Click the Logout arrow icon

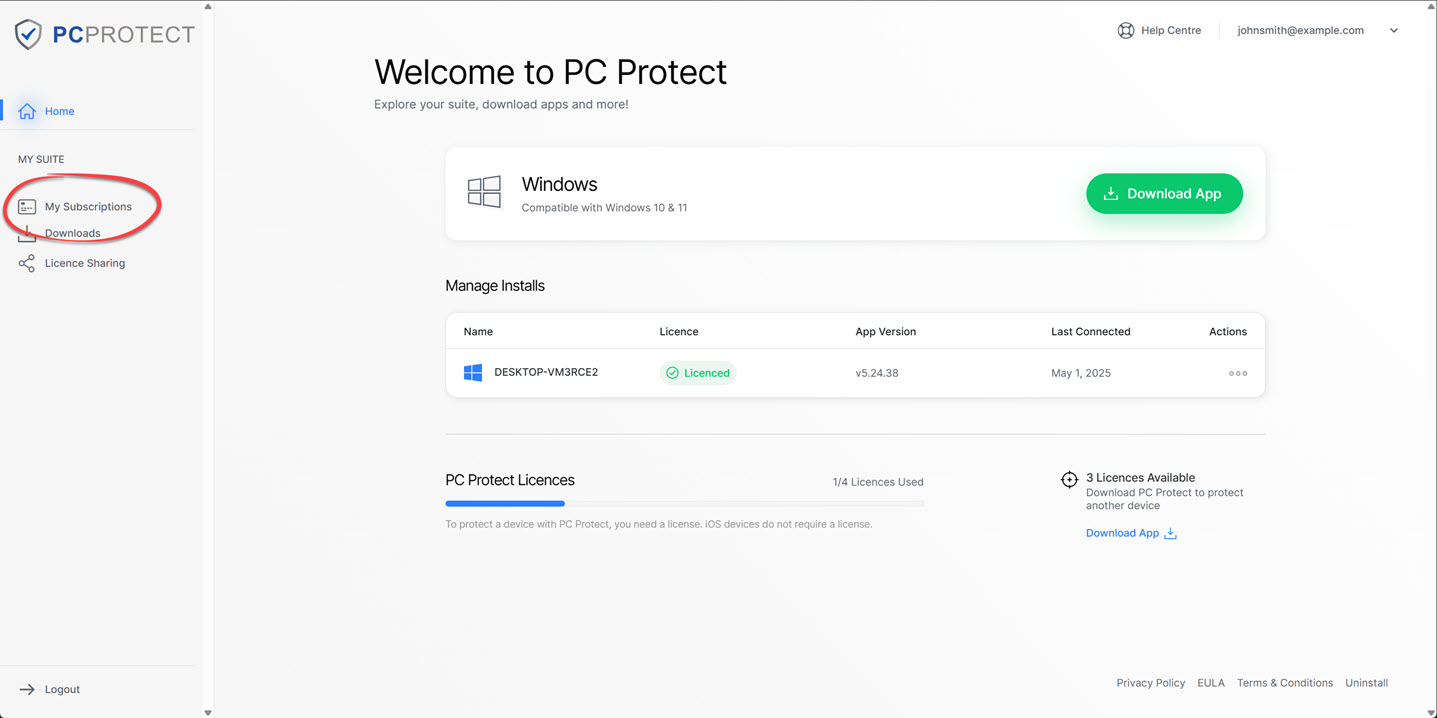pyautogui.click(x=27, y=690)
